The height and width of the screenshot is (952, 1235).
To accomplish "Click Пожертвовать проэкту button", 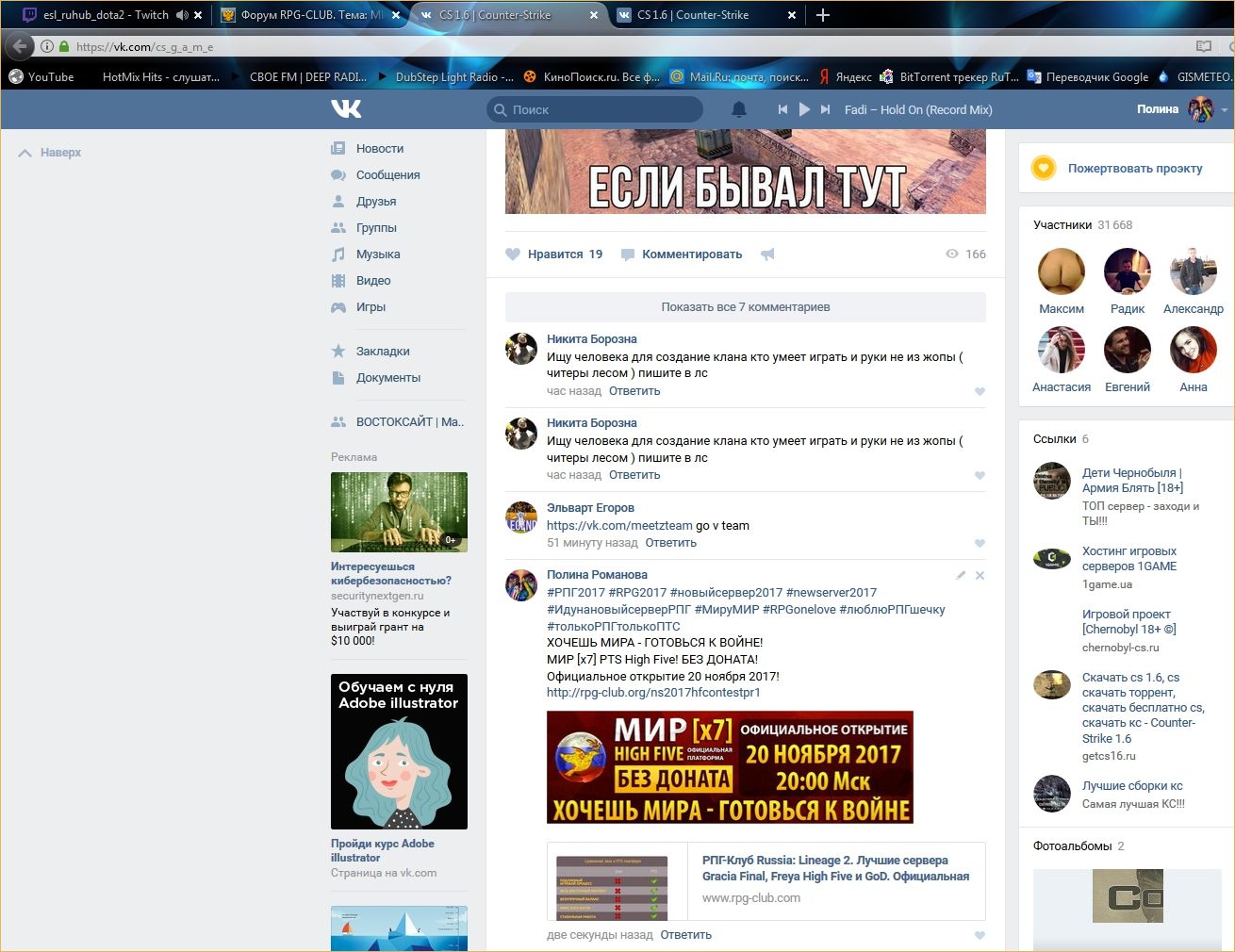I will pyautogui.click(x=1134, y=169).
